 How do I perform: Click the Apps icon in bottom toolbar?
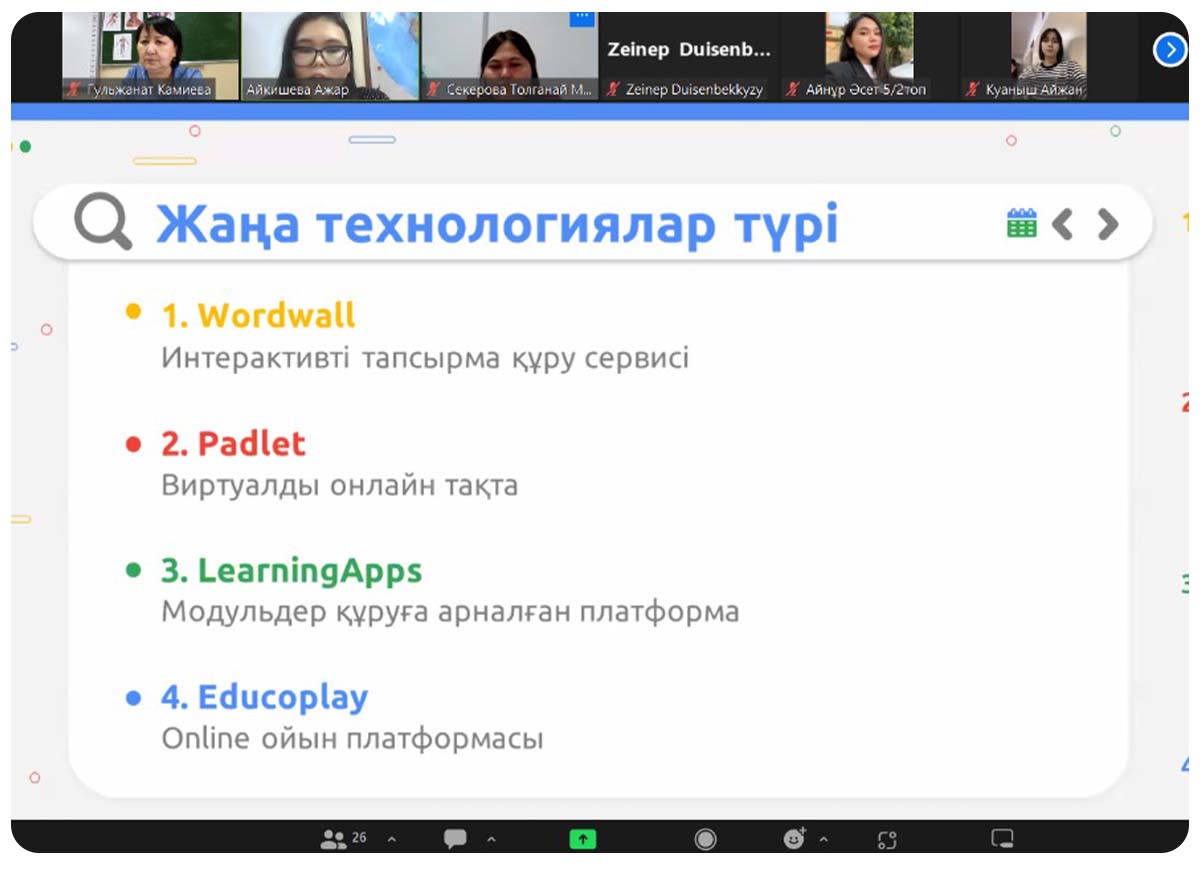pyautogui.click(x=887, y=839)
